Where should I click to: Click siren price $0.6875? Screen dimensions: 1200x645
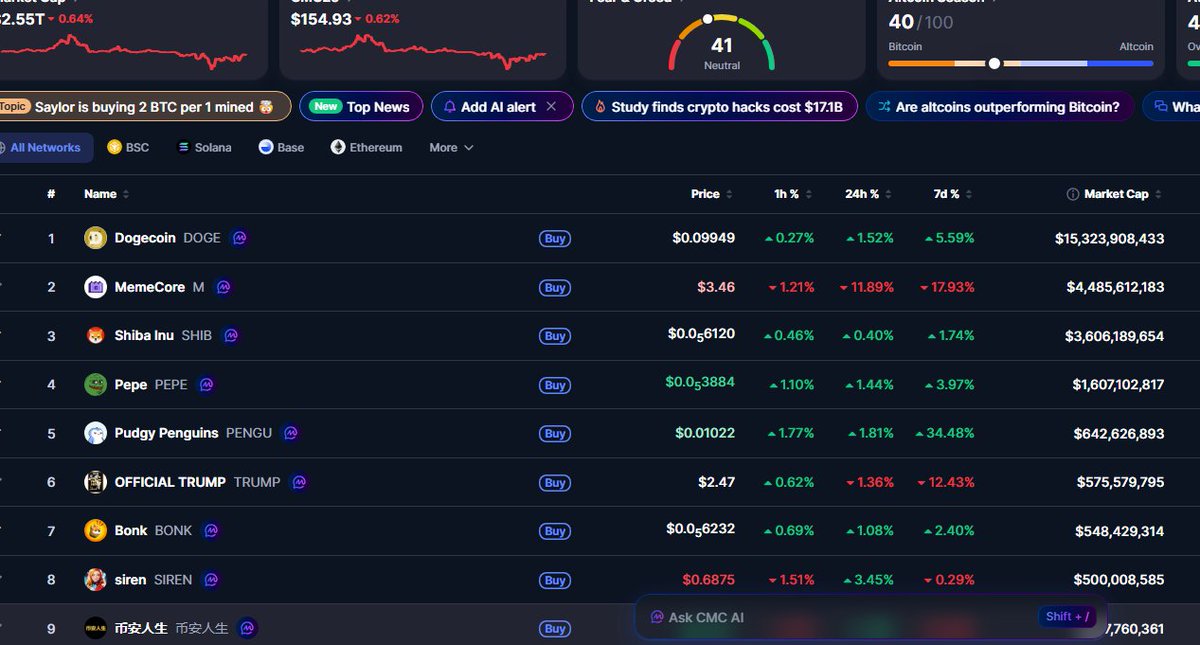(x=709, y=580)
